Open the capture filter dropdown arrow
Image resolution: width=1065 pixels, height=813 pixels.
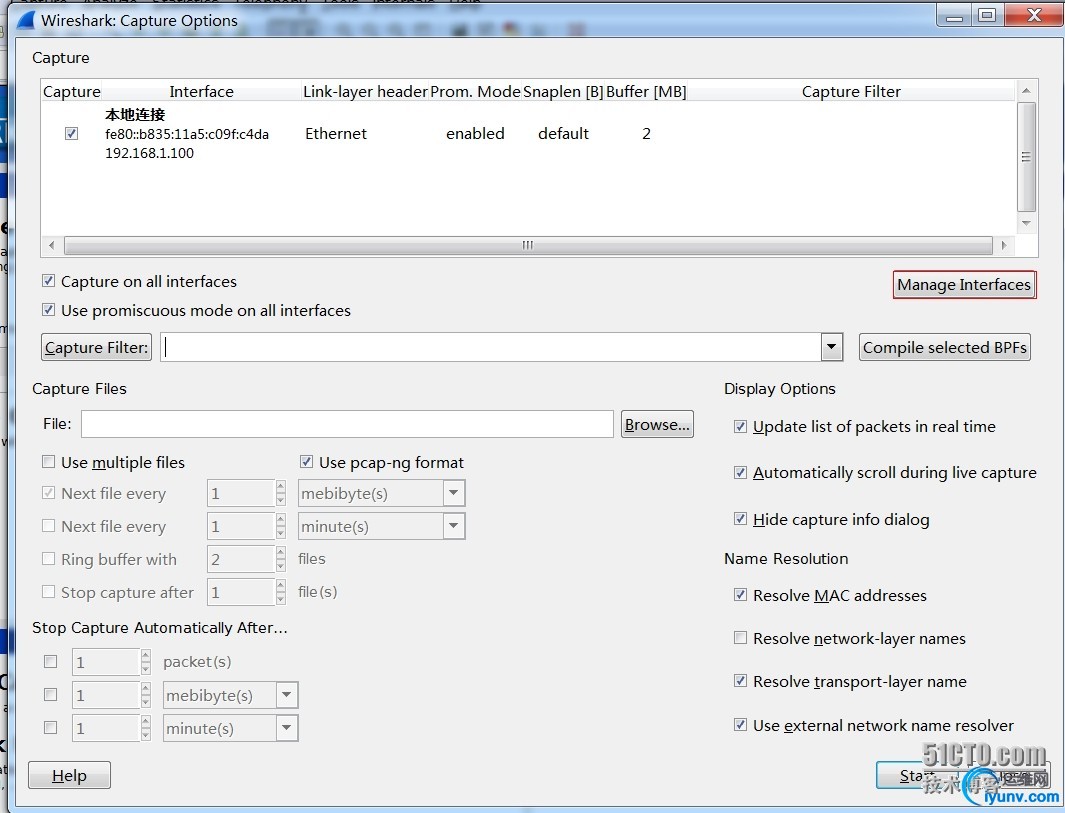pyautogui.click(x=831, y=347)
